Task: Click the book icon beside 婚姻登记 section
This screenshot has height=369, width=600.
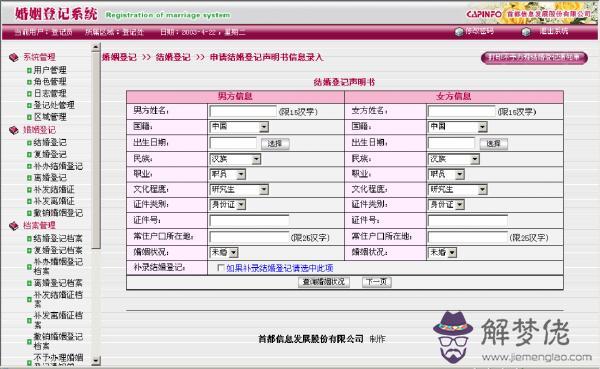Action: click(x=14, y=130)
